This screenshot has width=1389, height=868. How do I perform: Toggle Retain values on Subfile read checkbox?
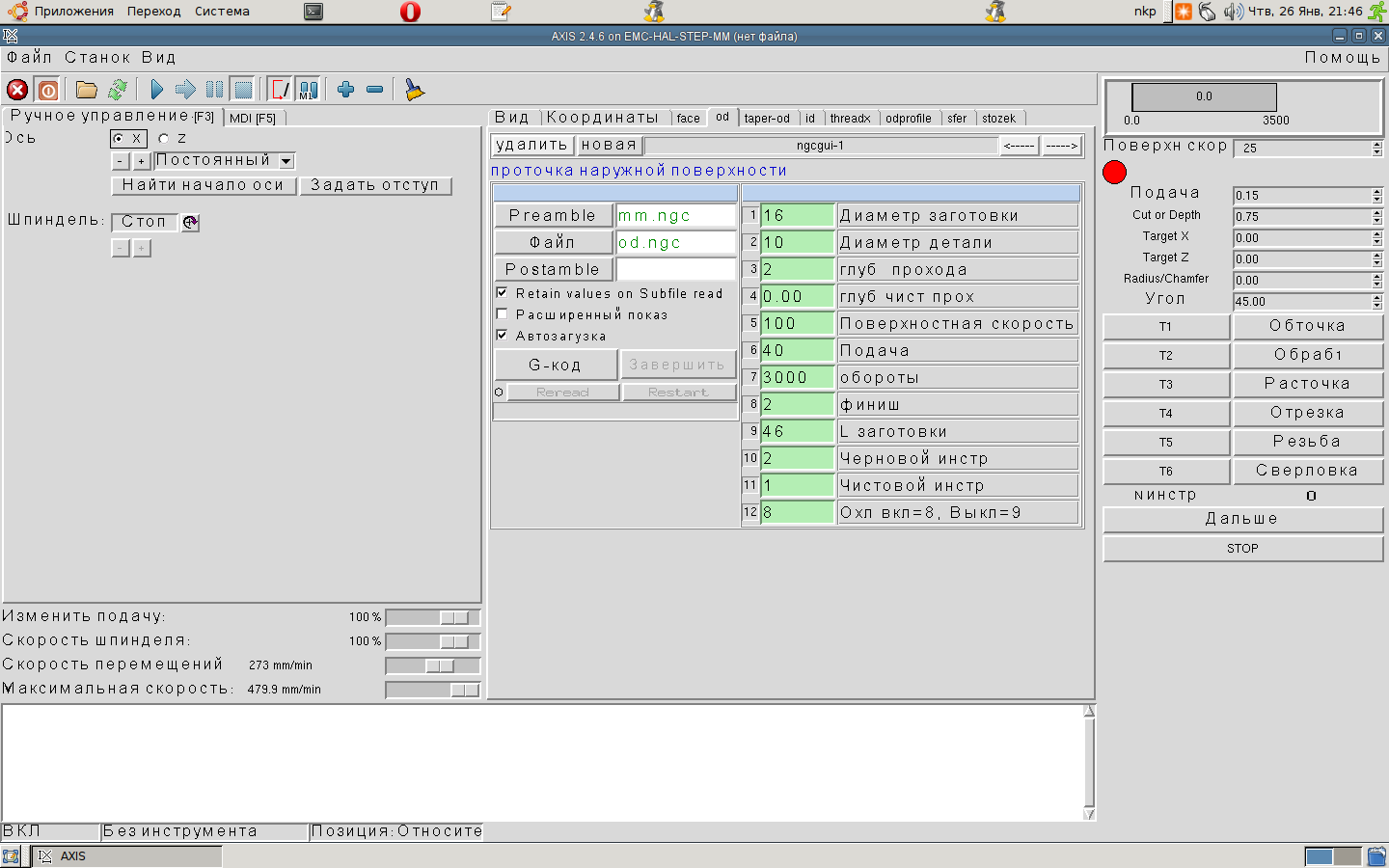tap(502, 293)
